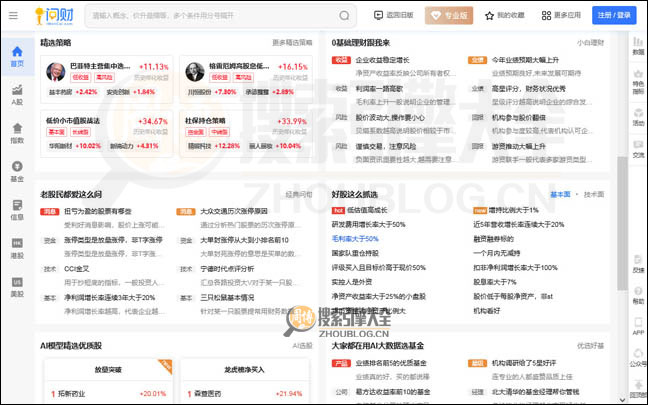Click 研发费用增长率大于50% filter

pos(368,224)
